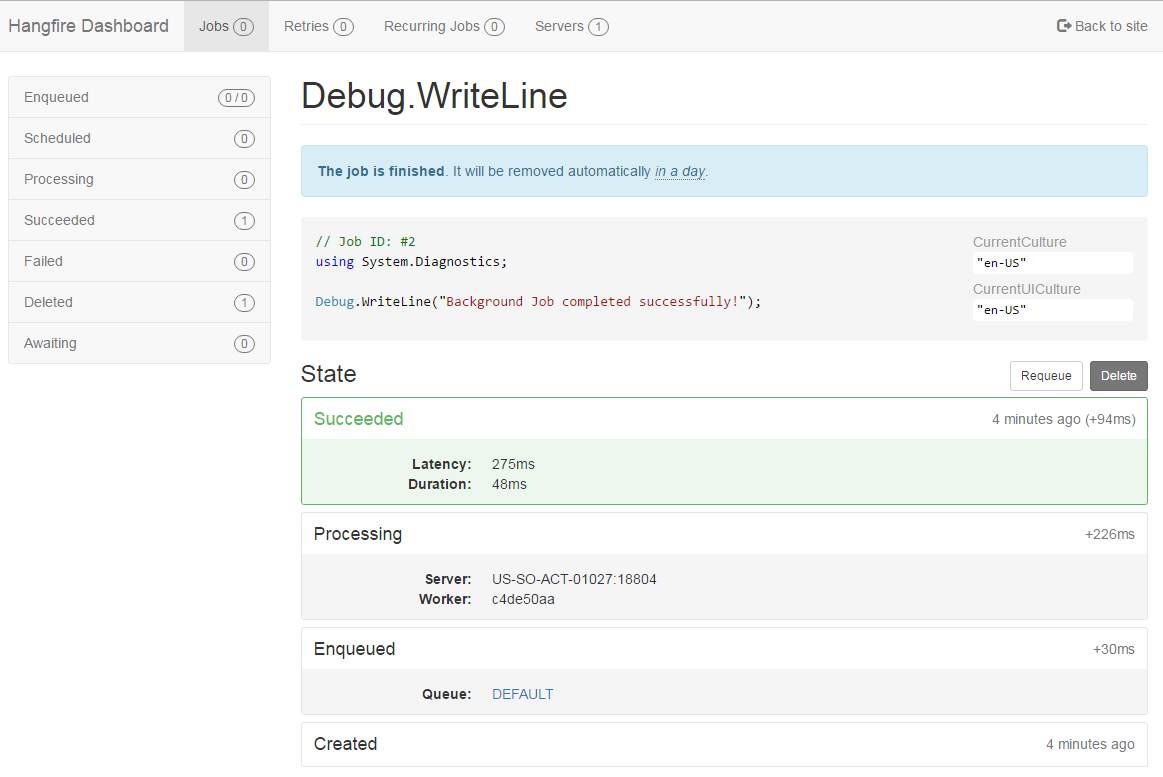This screenshot has height=777, width=1163.
Task: Open Awaiting jobs in sidebar
Action: point(139,343)
